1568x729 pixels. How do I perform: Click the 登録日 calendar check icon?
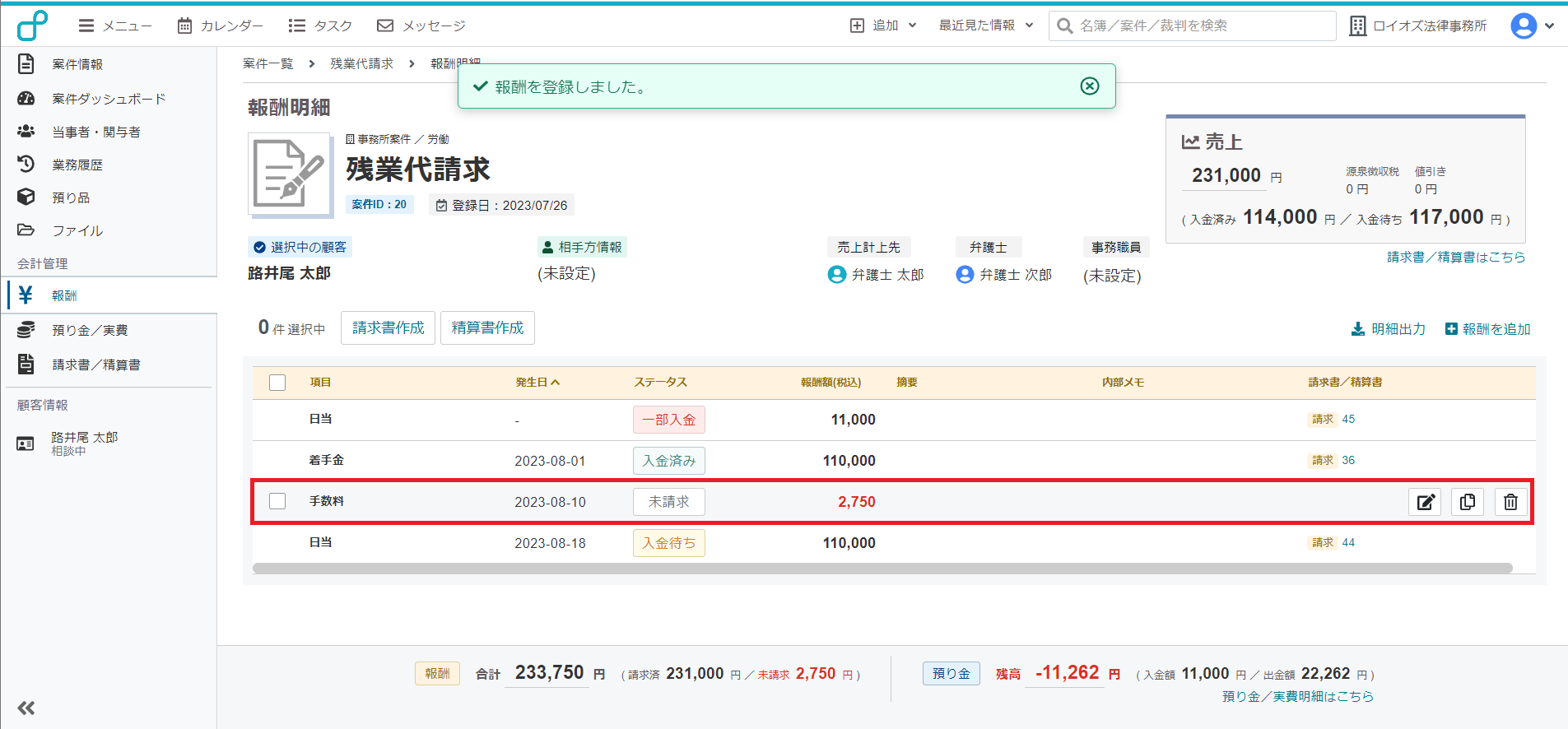(x=441, y=205)
